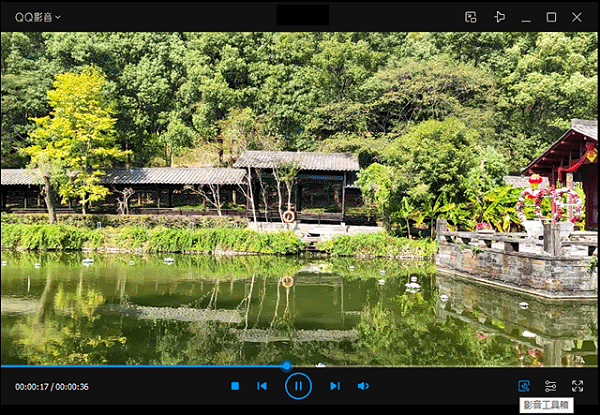
Task: Switch to mini player mode icon
Action: click(x=471, y=17)
